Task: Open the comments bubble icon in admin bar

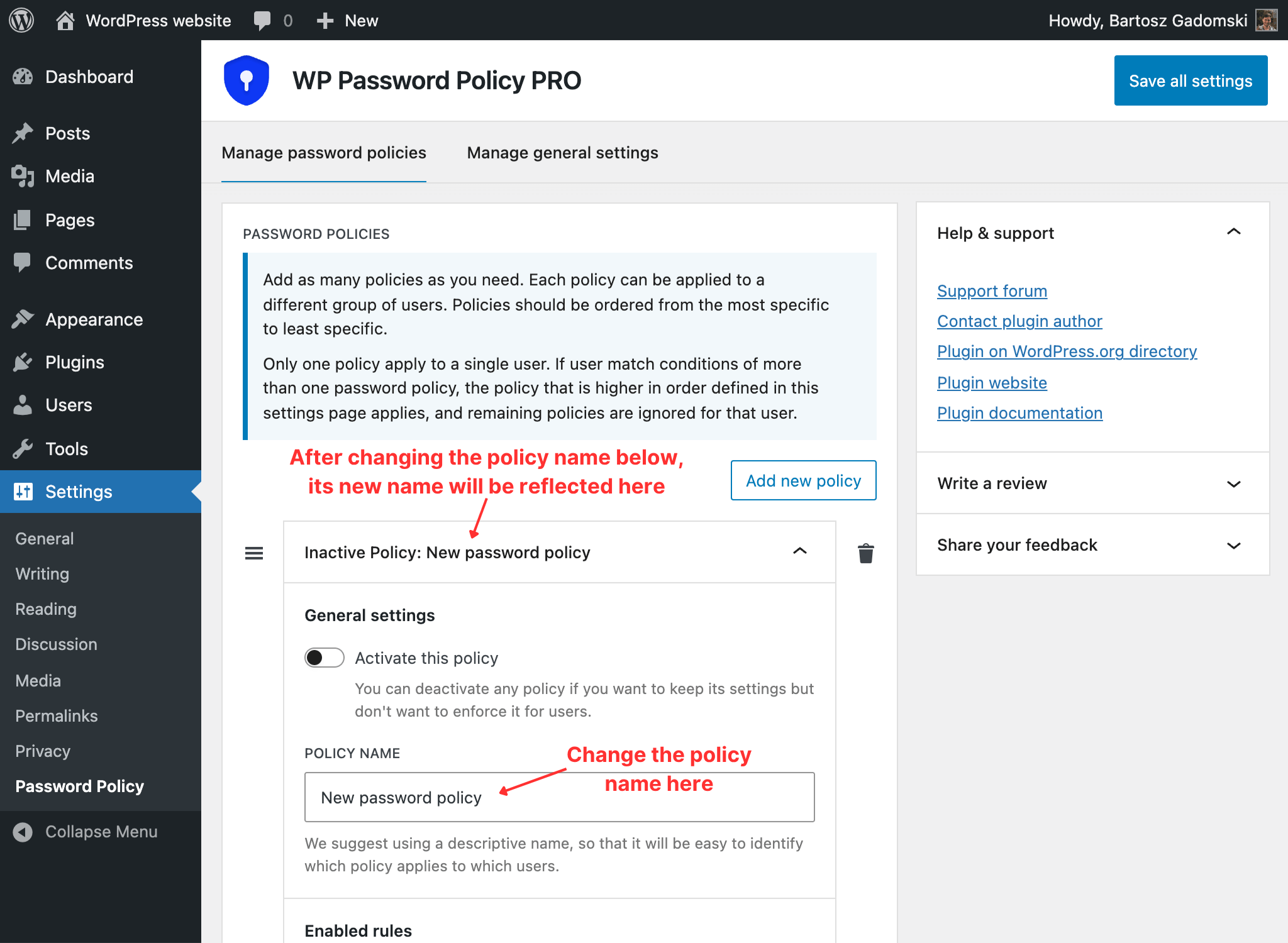Action: (x=262, y=21)
